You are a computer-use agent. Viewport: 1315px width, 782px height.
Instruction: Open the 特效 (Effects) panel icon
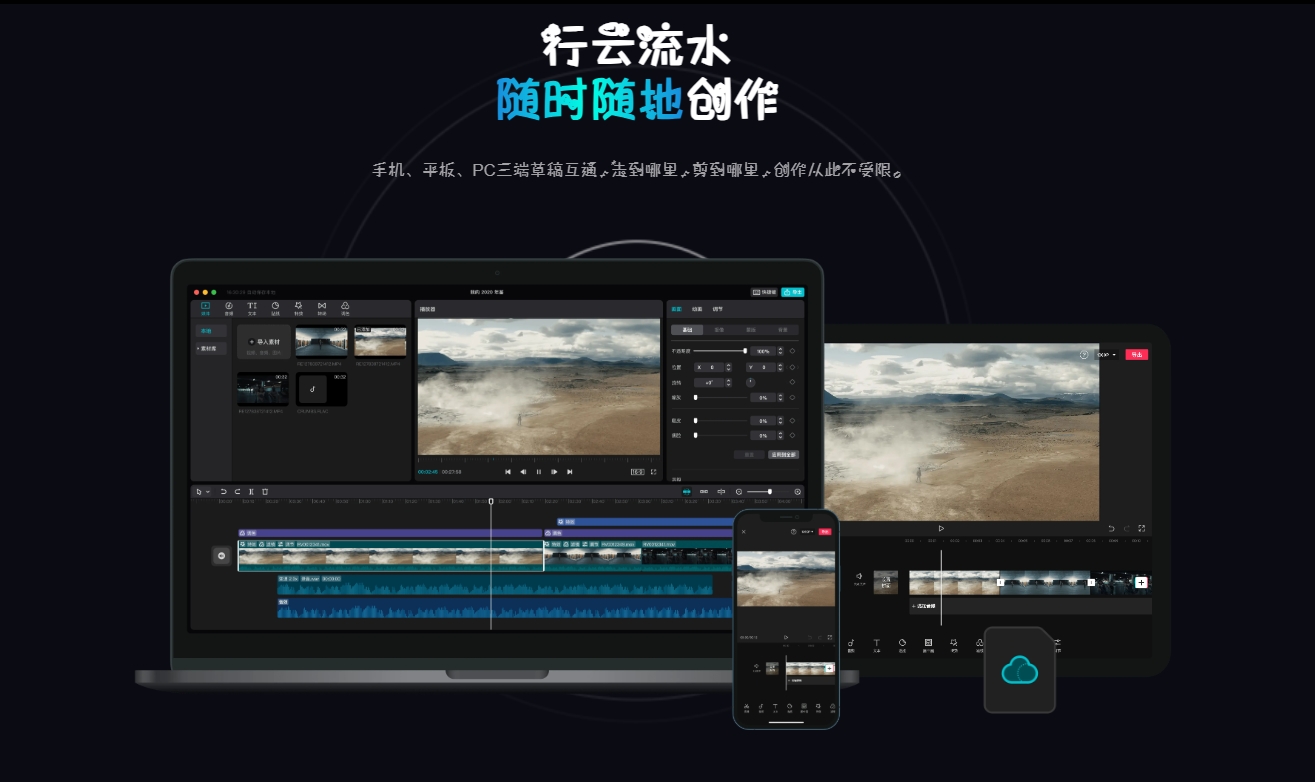tap(298, 306)
